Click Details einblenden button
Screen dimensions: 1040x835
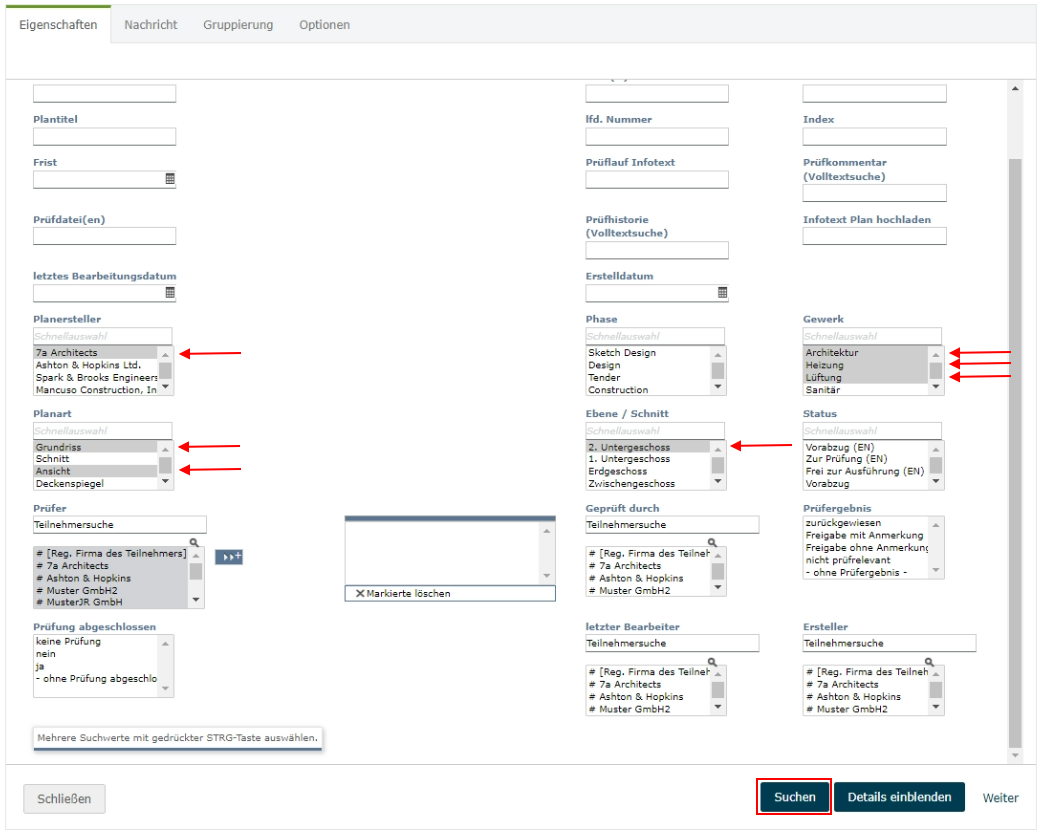tap(899, 797)
